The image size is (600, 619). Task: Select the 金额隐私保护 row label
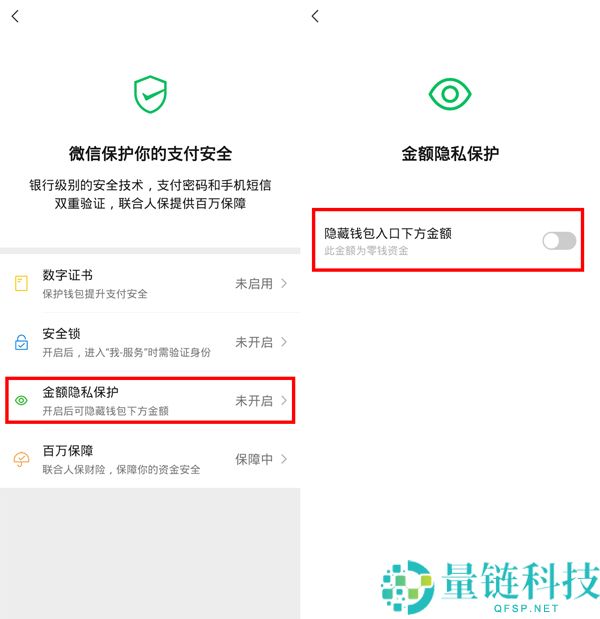(80, 392)
